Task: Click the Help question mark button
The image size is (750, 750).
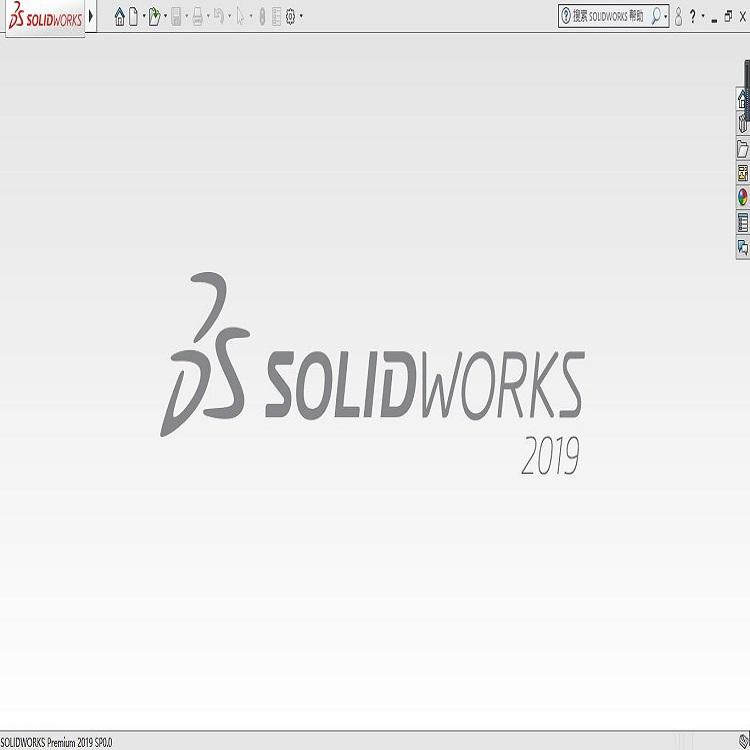Action: (x=692, y=16)
